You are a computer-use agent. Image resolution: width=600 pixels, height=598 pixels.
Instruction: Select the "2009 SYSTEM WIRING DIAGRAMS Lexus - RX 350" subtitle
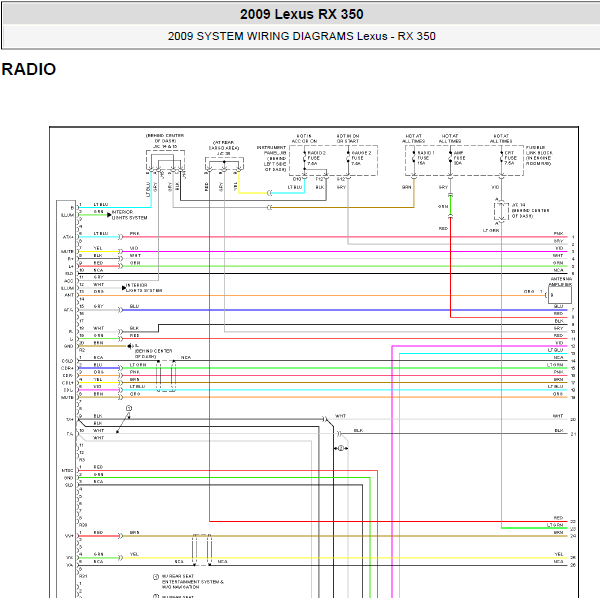(x=302, y=36)
